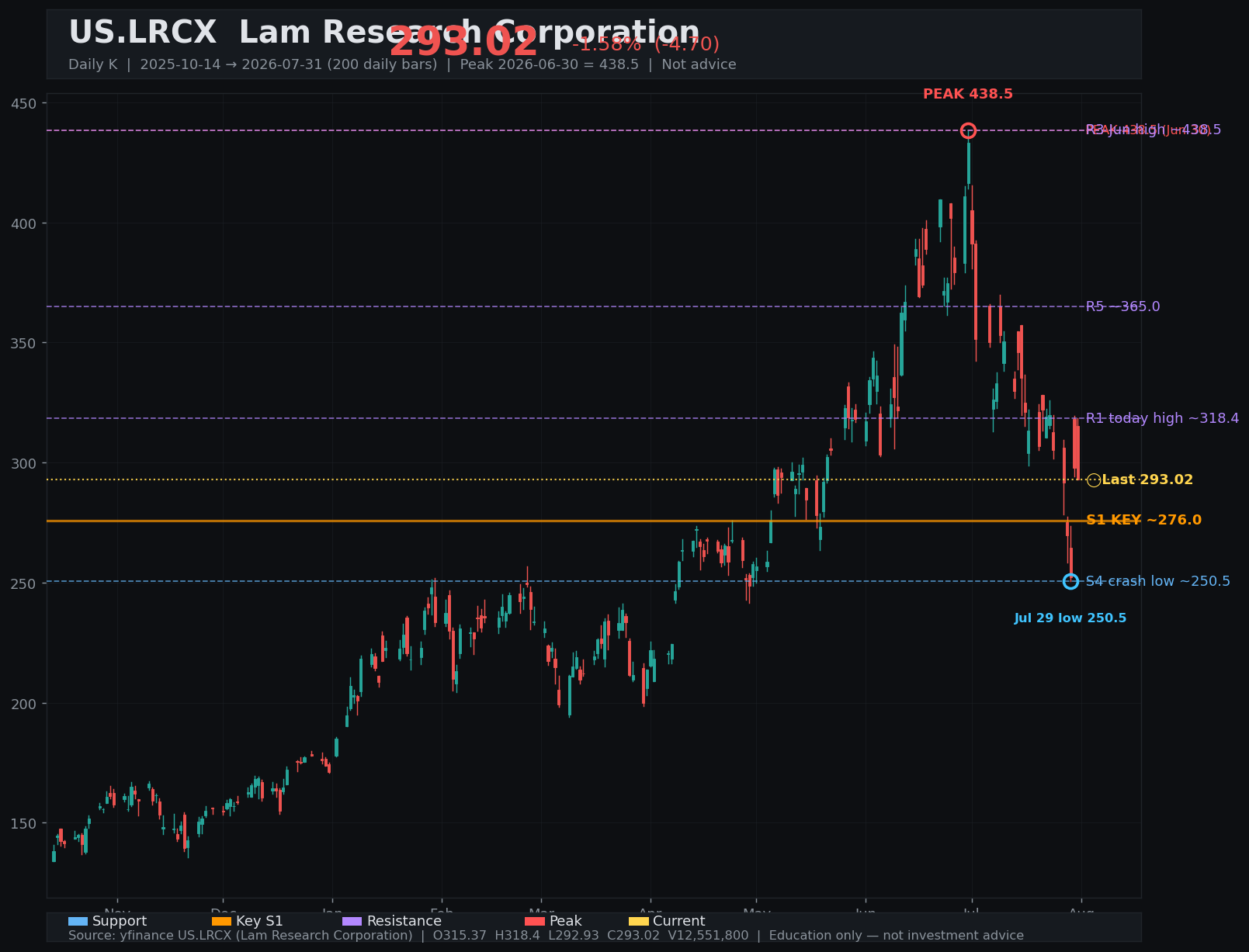Screen dimensions: 1249x952
Task: Click "Education only — not investment advice" footer text
Action: [896, 936]
